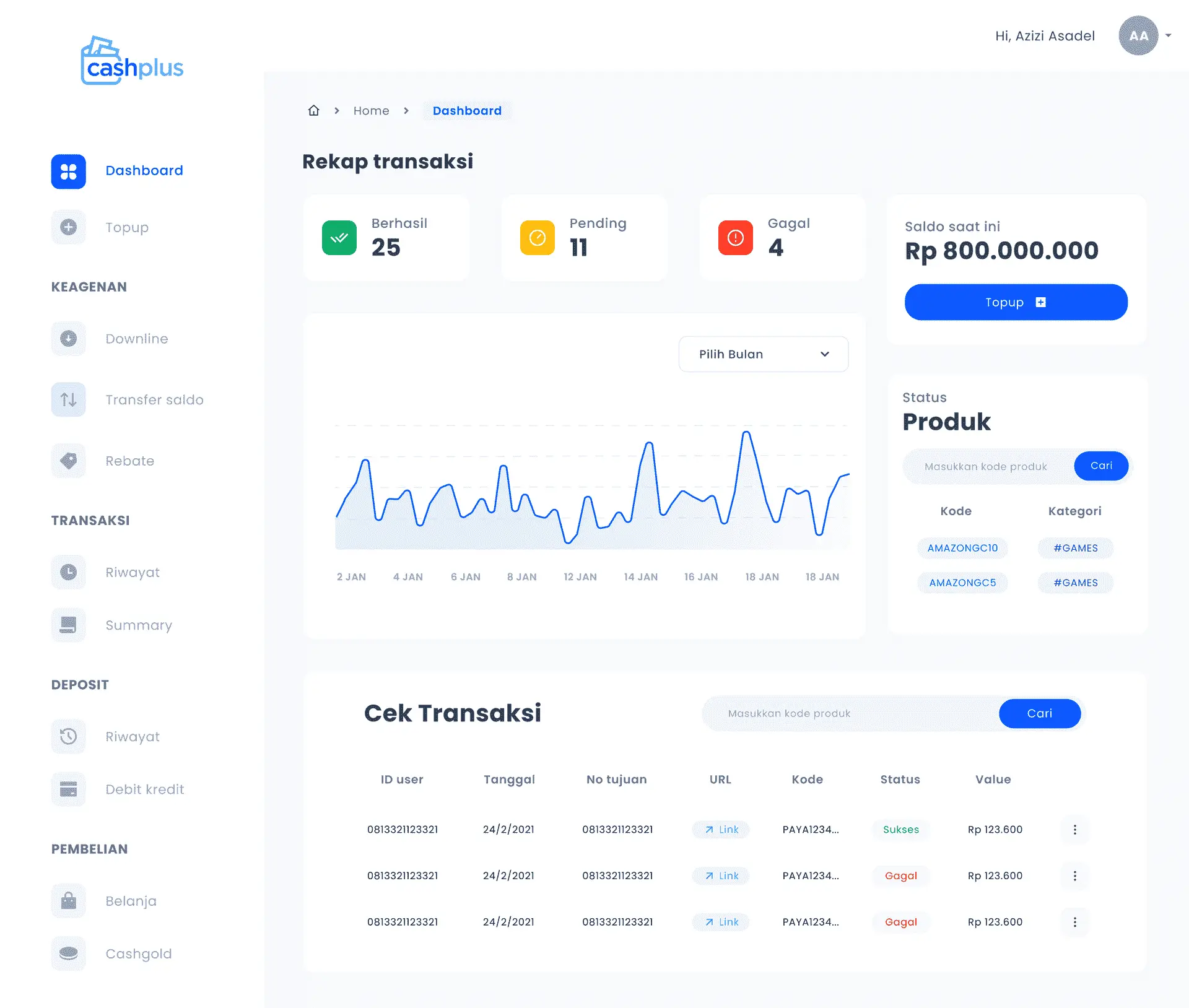Click the Debit kredit card icon

pyautogui.click(x=68, y=789)
